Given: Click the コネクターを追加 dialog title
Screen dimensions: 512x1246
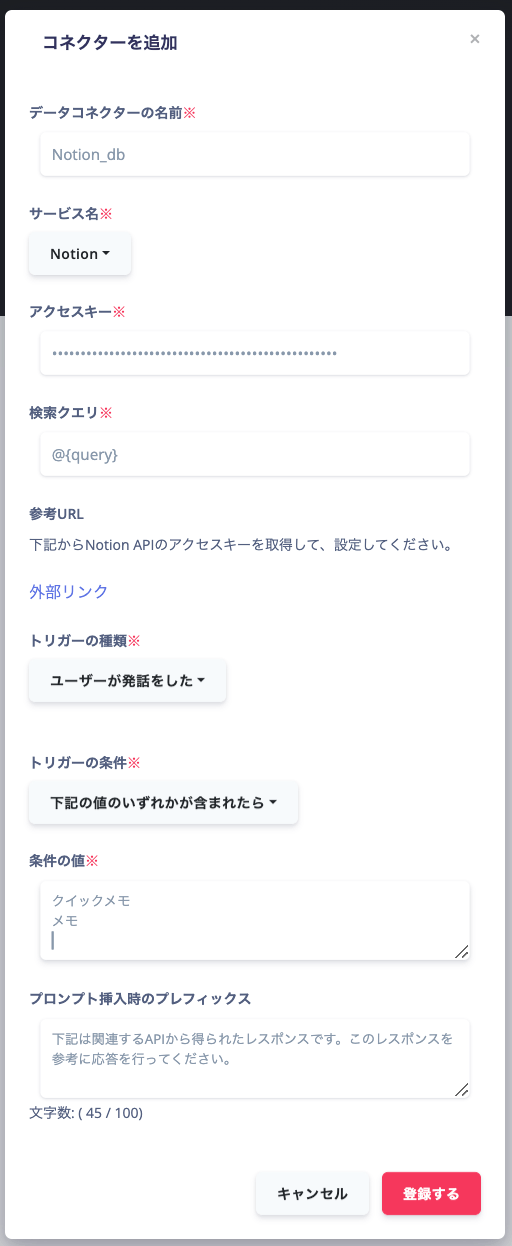Looking at the screenshot, I should point(110,42).
